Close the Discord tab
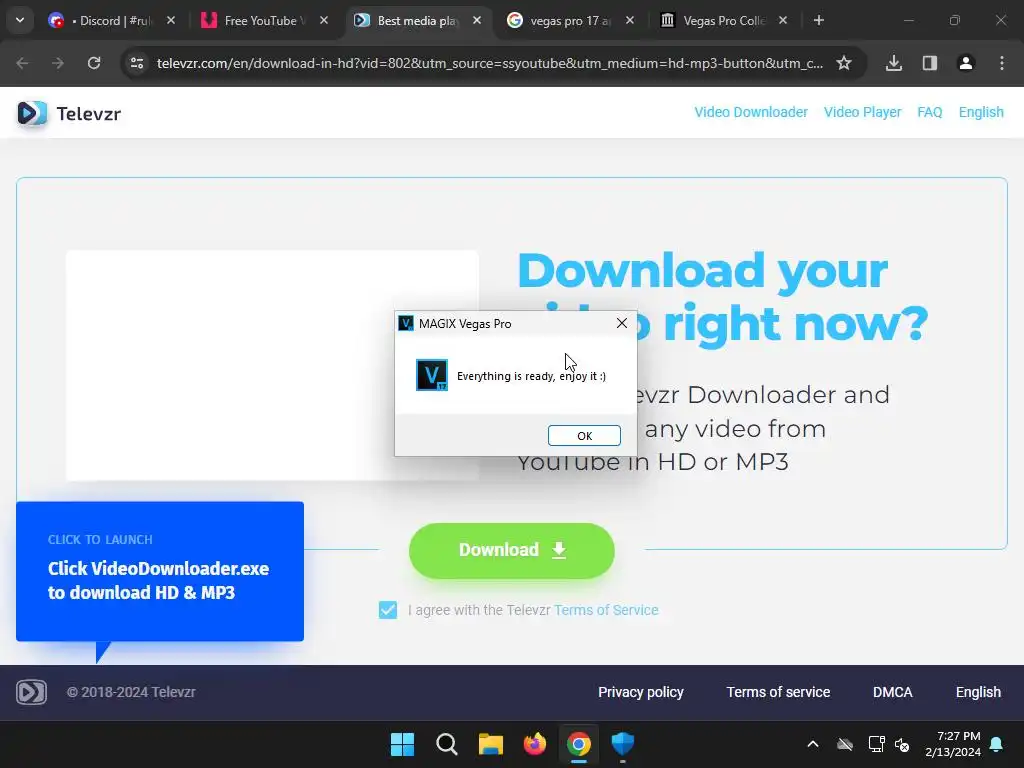This screenshot has height=768, width=1024. coord(170,21)
